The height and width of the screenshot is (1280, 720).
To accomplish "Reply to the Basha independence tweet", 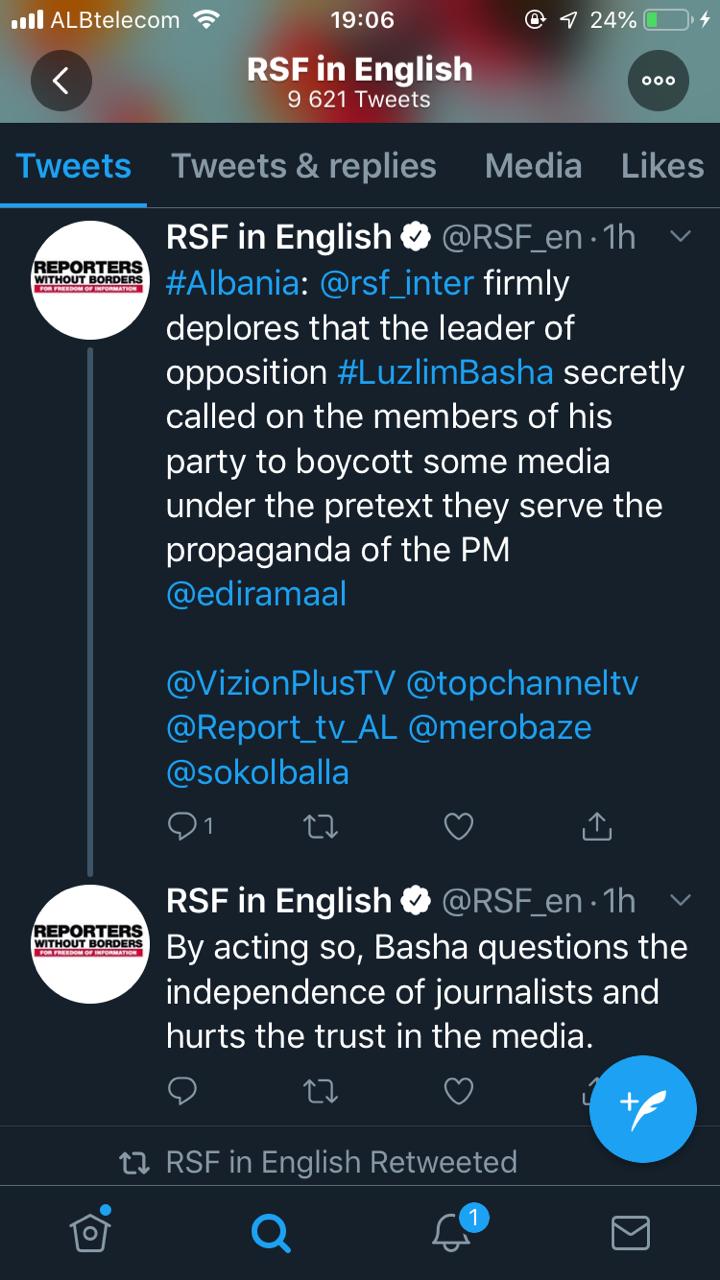I will coord(182,1091).
